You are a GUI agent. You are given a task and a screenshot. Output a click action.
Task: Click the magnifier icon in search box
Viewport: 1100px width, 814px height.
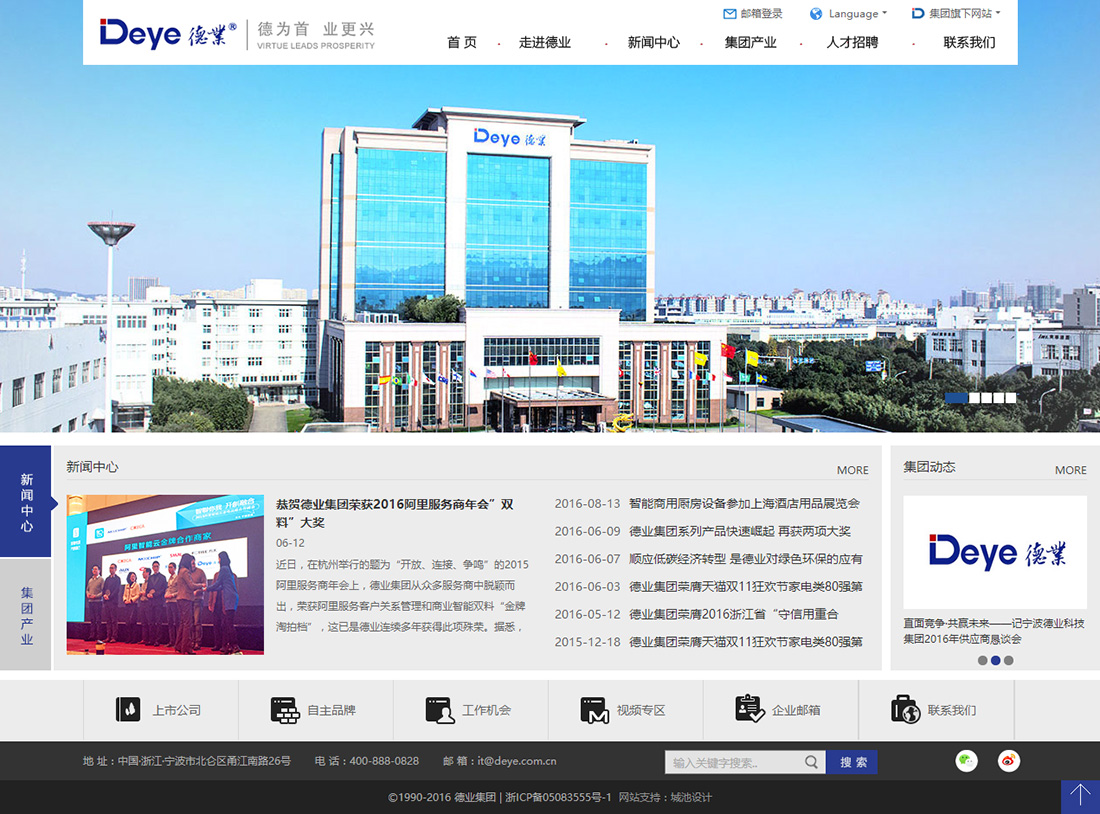point(811,762)
